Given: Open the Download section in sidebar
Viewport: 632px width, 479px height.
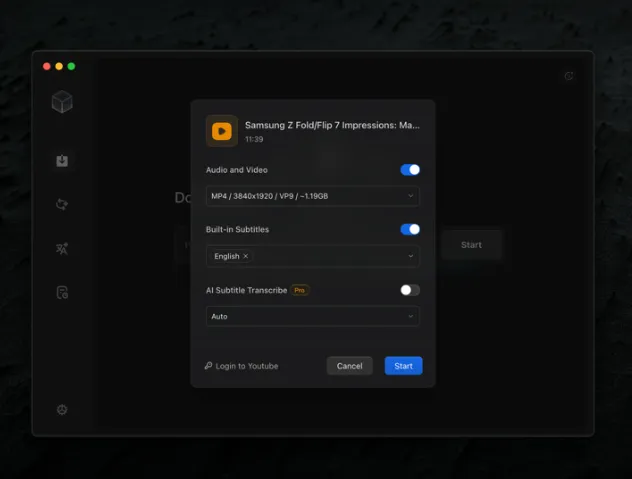Looking at the screenshot, I should coord(62,160).
